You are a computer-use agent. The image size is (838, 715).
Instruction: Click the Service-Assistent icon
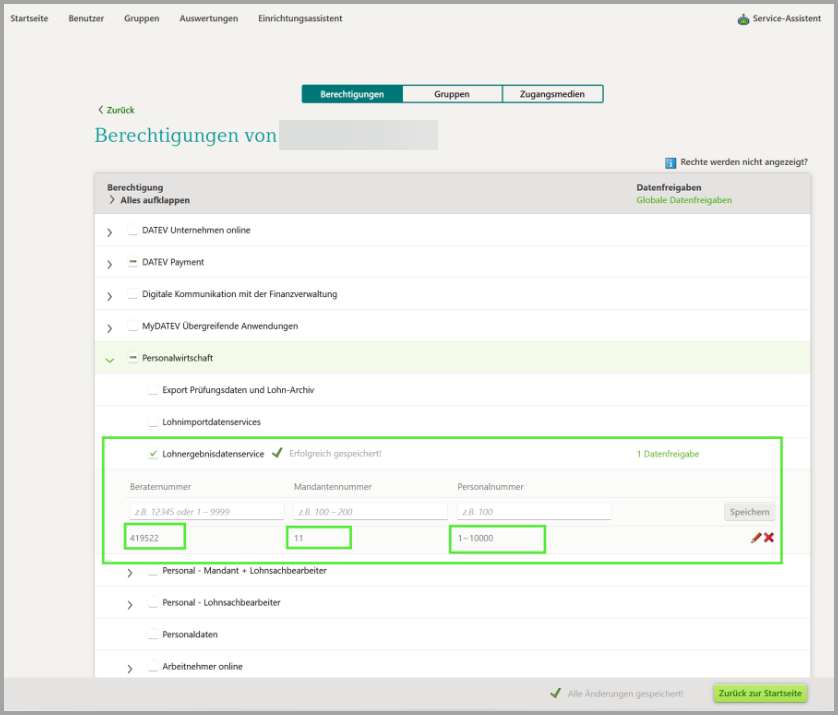coord(743,19)
